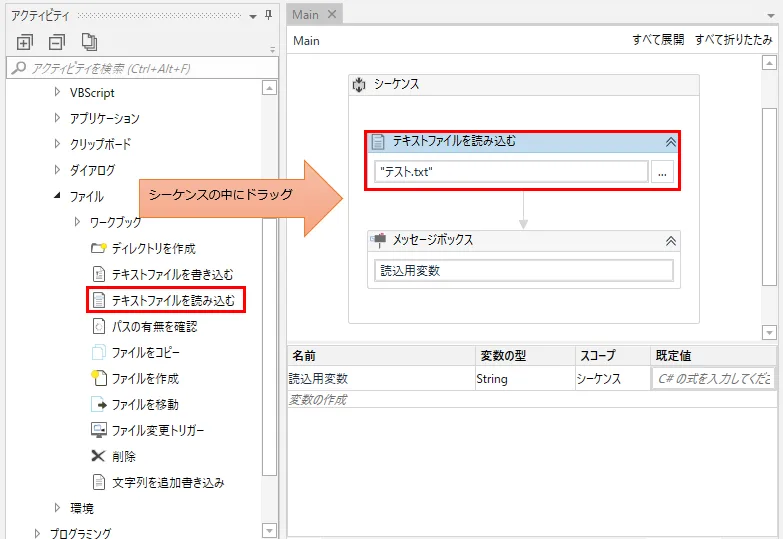
Task: Click the メッセージボックス activity icon
Action: tap(379, 240)
